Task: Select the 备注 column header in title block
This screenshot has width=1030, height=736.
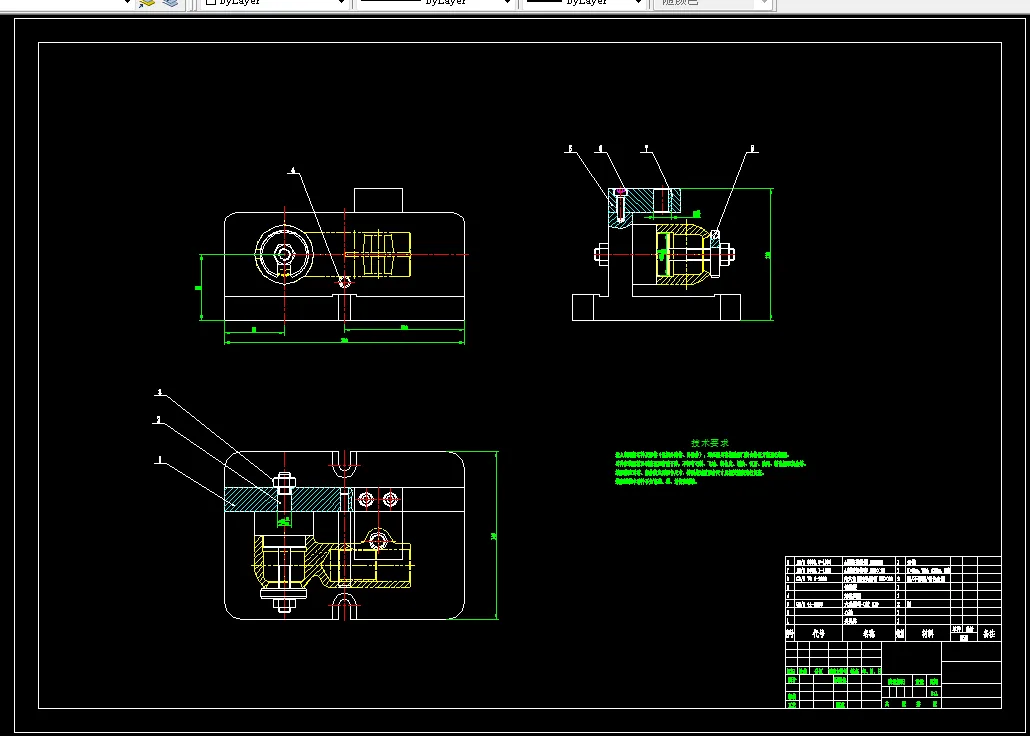Action: pyautogui.click(x=989, y=633)
